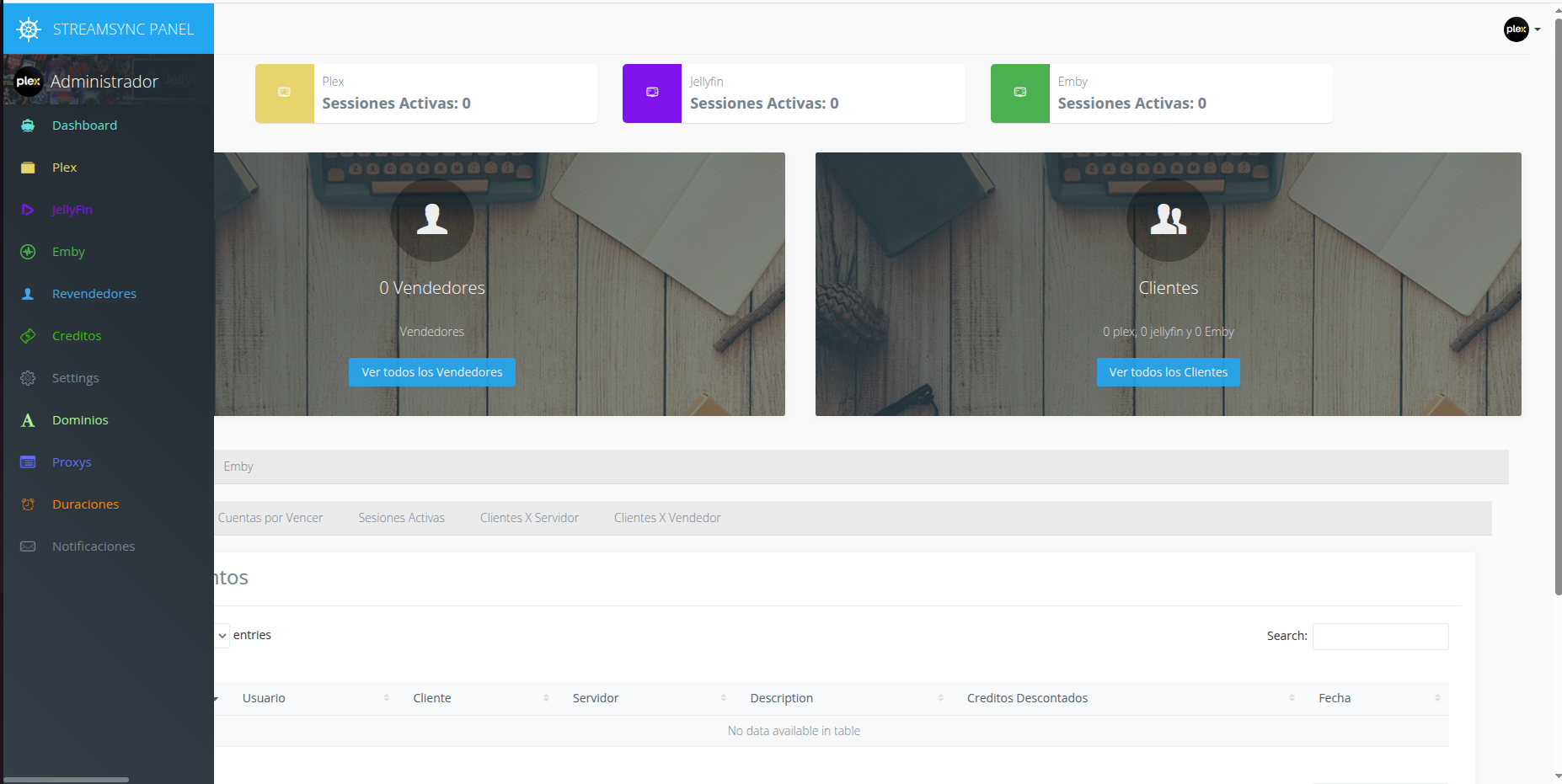Click the Emby icon in sidebar

[x=28, y=252]
